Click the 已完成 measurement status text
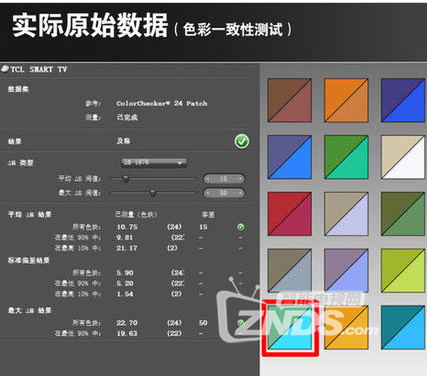Screen dimensions: 427x376 pyautogui.click(x=127, y=117)
